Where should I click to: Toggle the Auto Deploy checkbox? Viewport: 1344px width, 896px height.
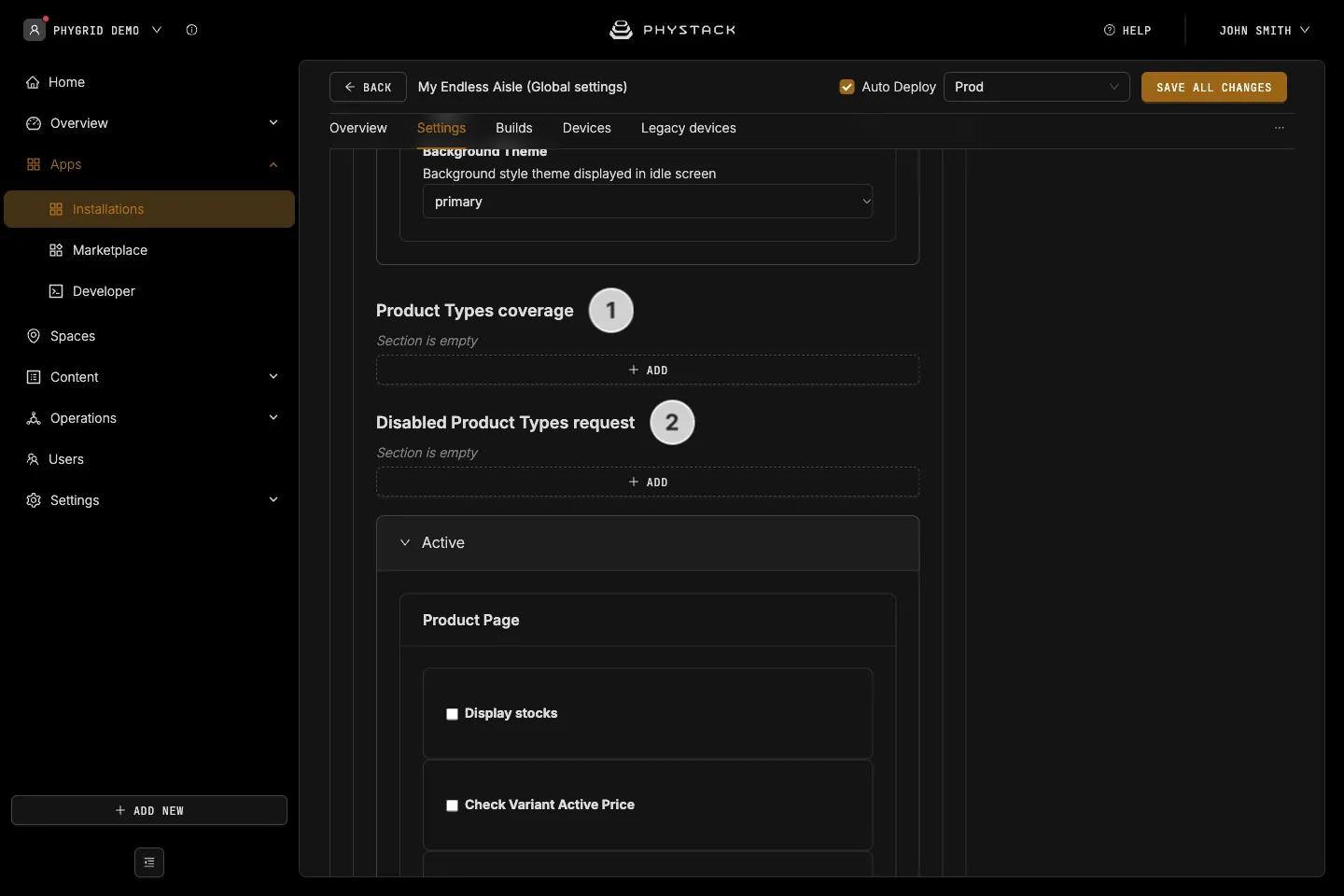click(847, 87)
